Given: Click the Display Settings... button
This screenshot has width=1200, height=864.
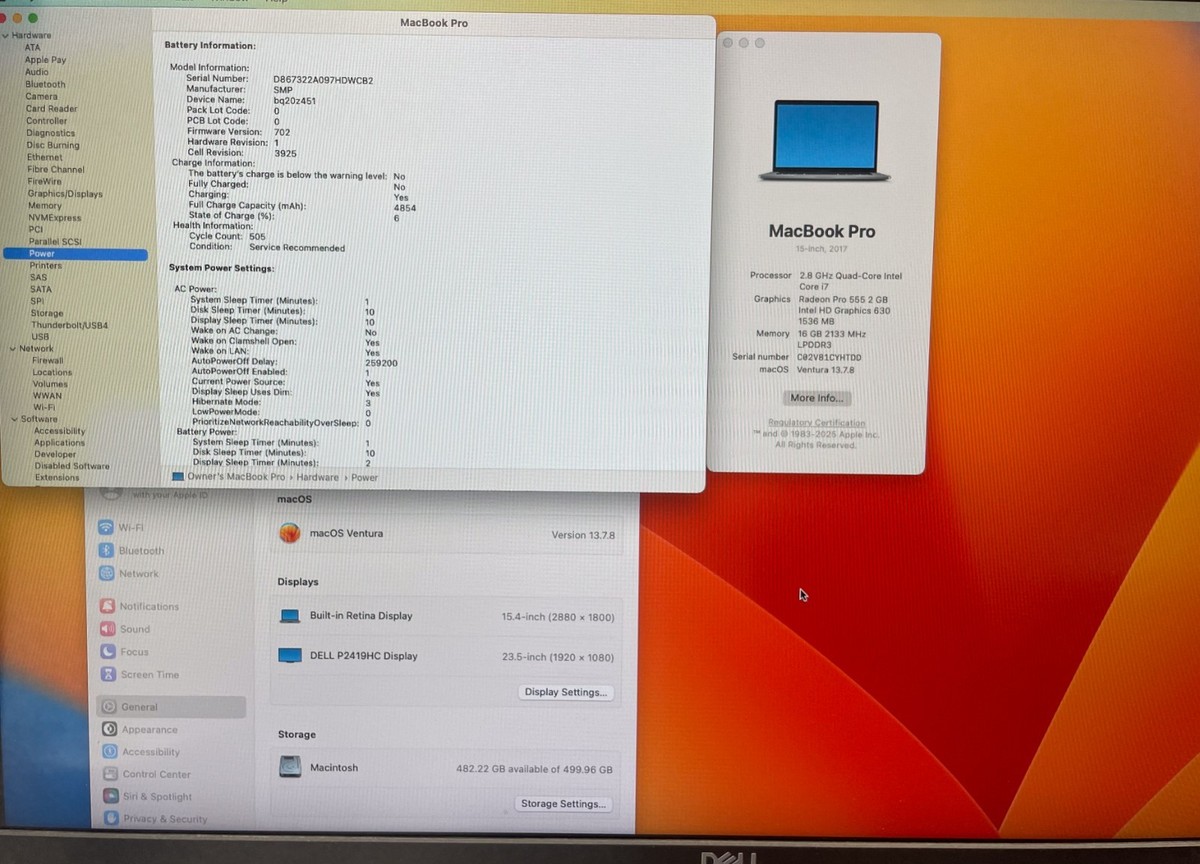Looking at the screenshot, I should coord(565,692).
